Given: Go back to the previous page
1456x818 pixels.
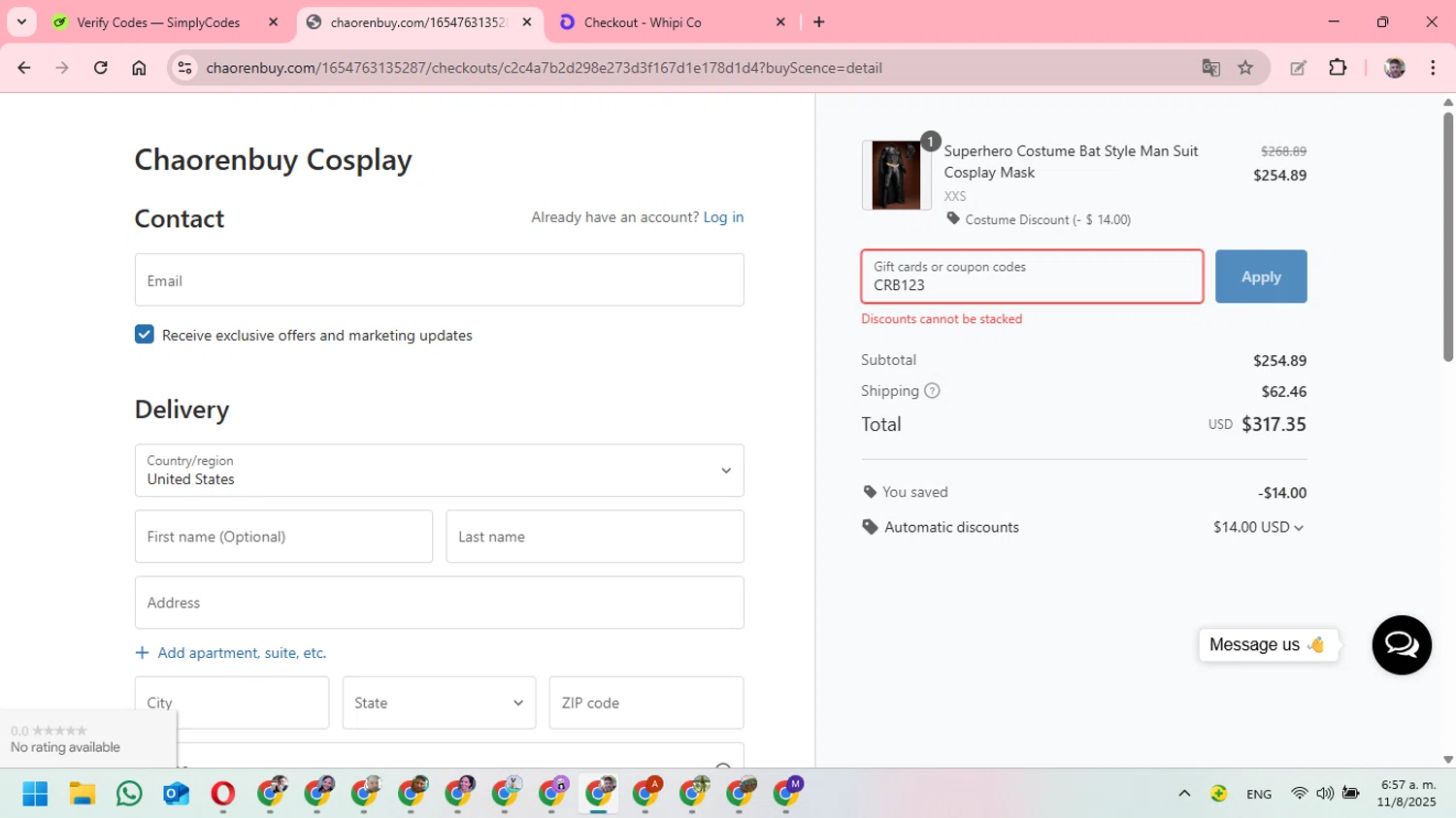Looking at the screenshot, I should [24, 68].
